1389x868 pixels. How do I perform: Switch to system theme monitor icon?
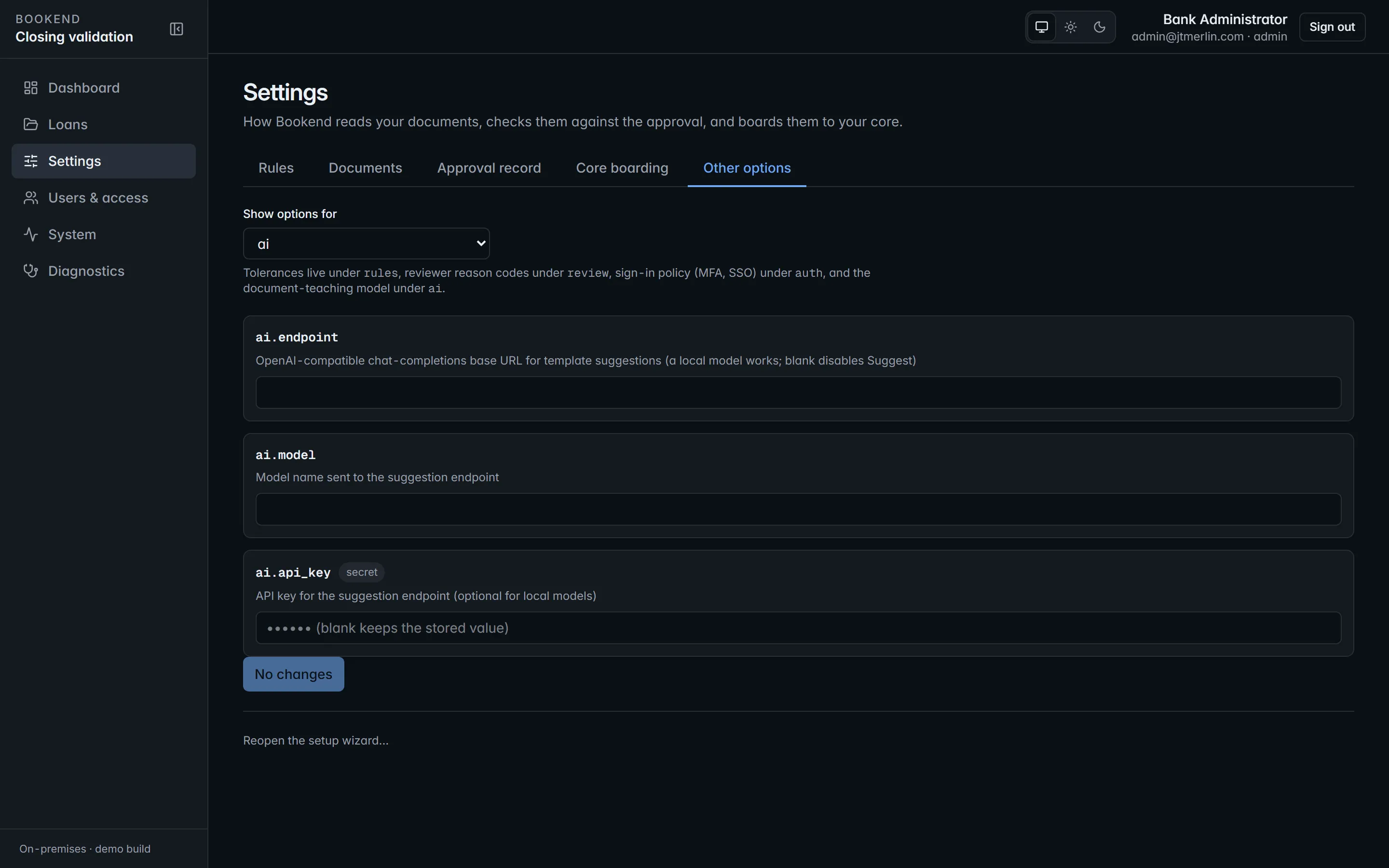click(x=1041, y=27)
